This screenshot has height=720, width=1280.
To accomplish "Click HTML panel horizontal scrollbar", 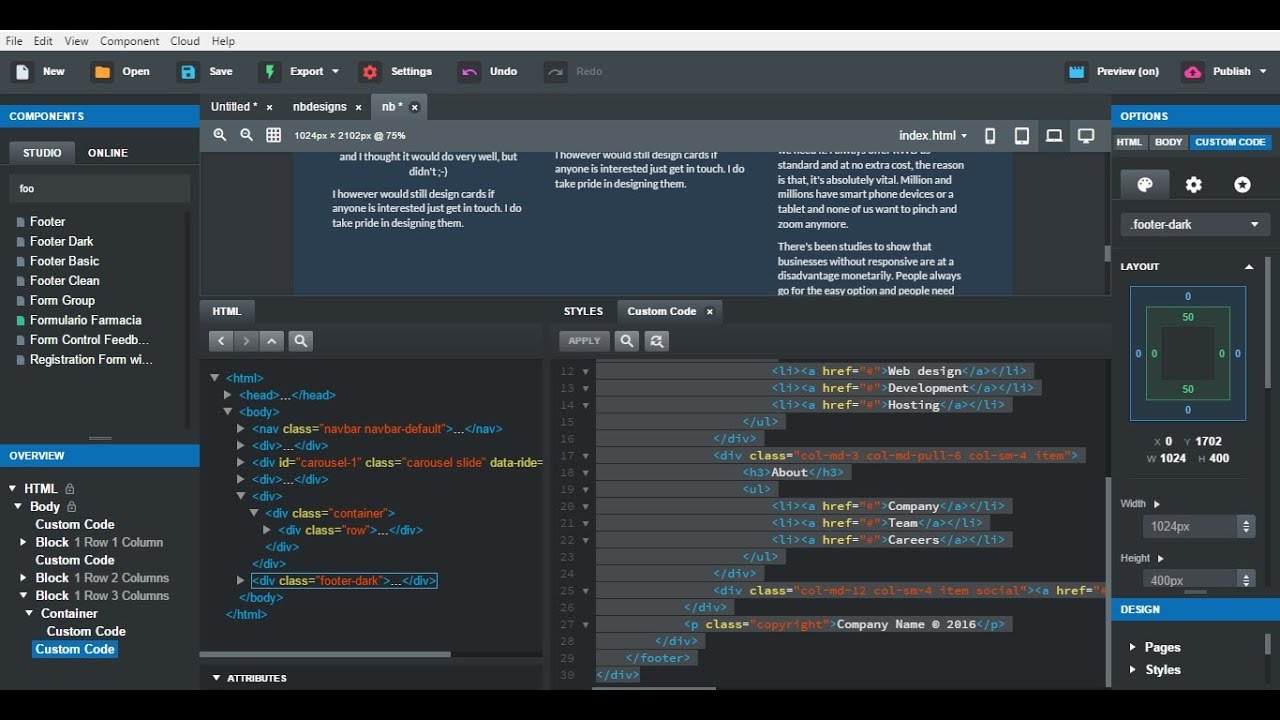I will click(325, 655).
